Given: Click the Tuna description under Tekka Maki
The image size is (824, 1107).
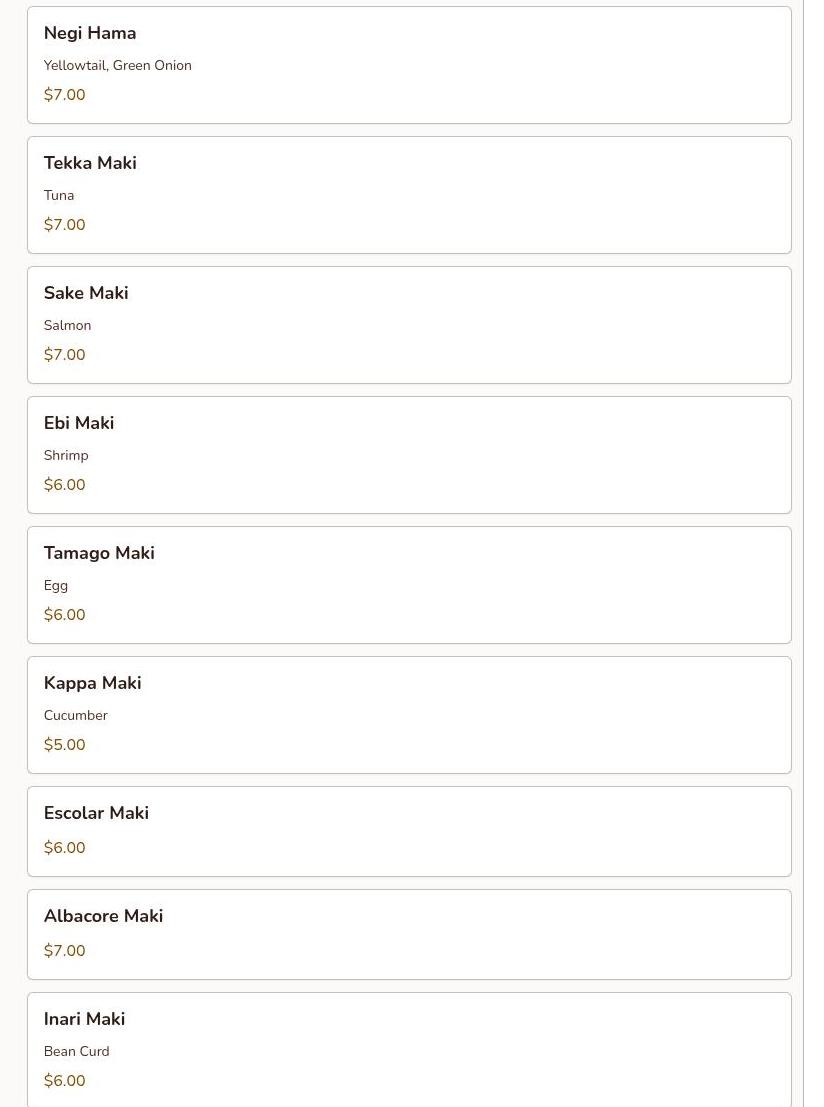Looking at the screenshot, I should pos(59,195).
